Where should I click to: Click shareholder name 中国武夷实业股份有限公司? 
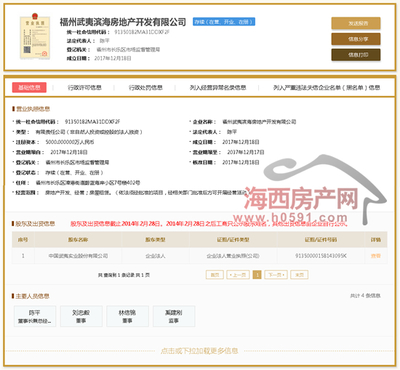78,256
